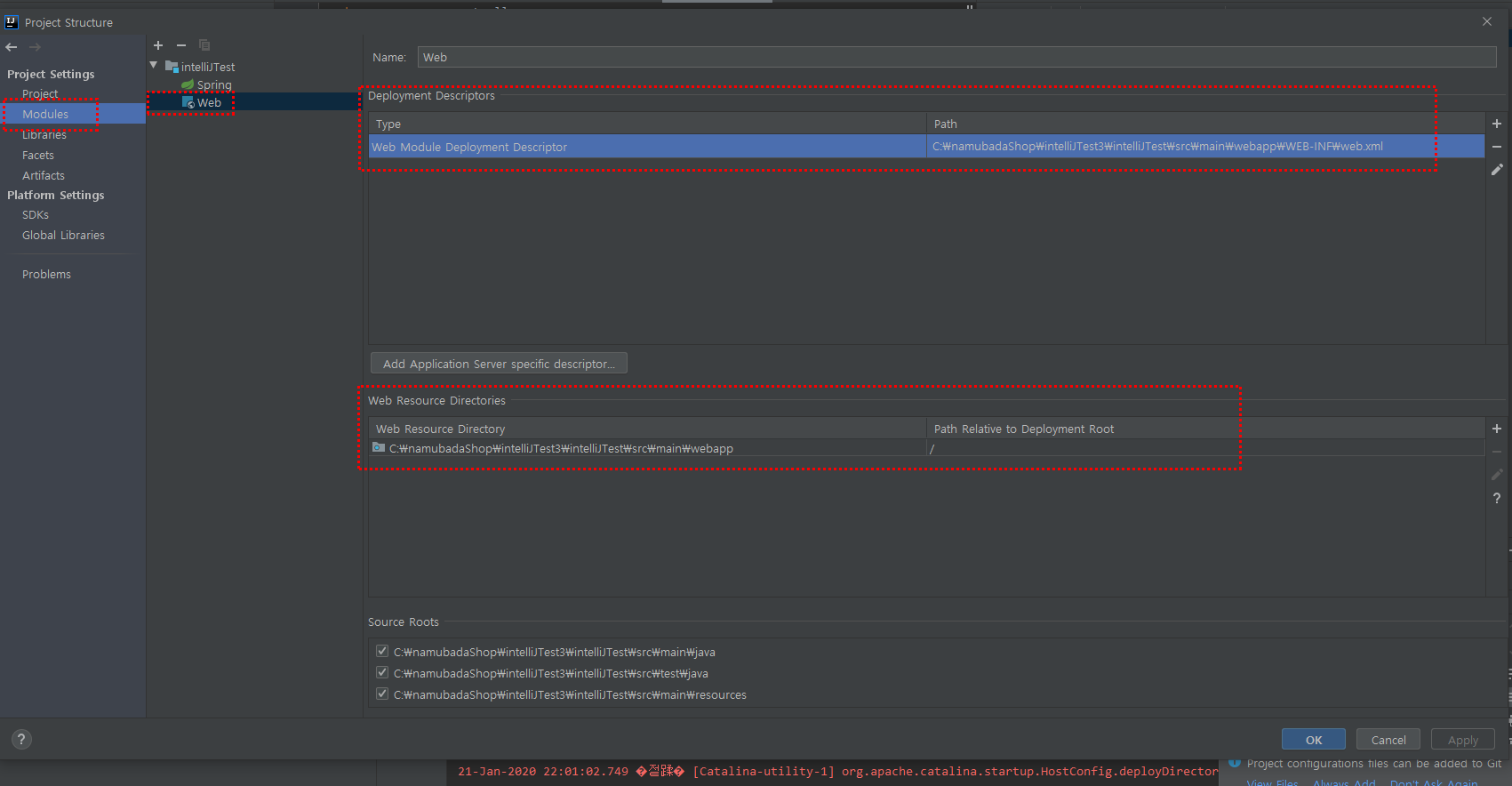Image resolution: width=1512 pixels, height=786 pixels.
Task: Click the Cancel button
Action: click(1388, 740)
